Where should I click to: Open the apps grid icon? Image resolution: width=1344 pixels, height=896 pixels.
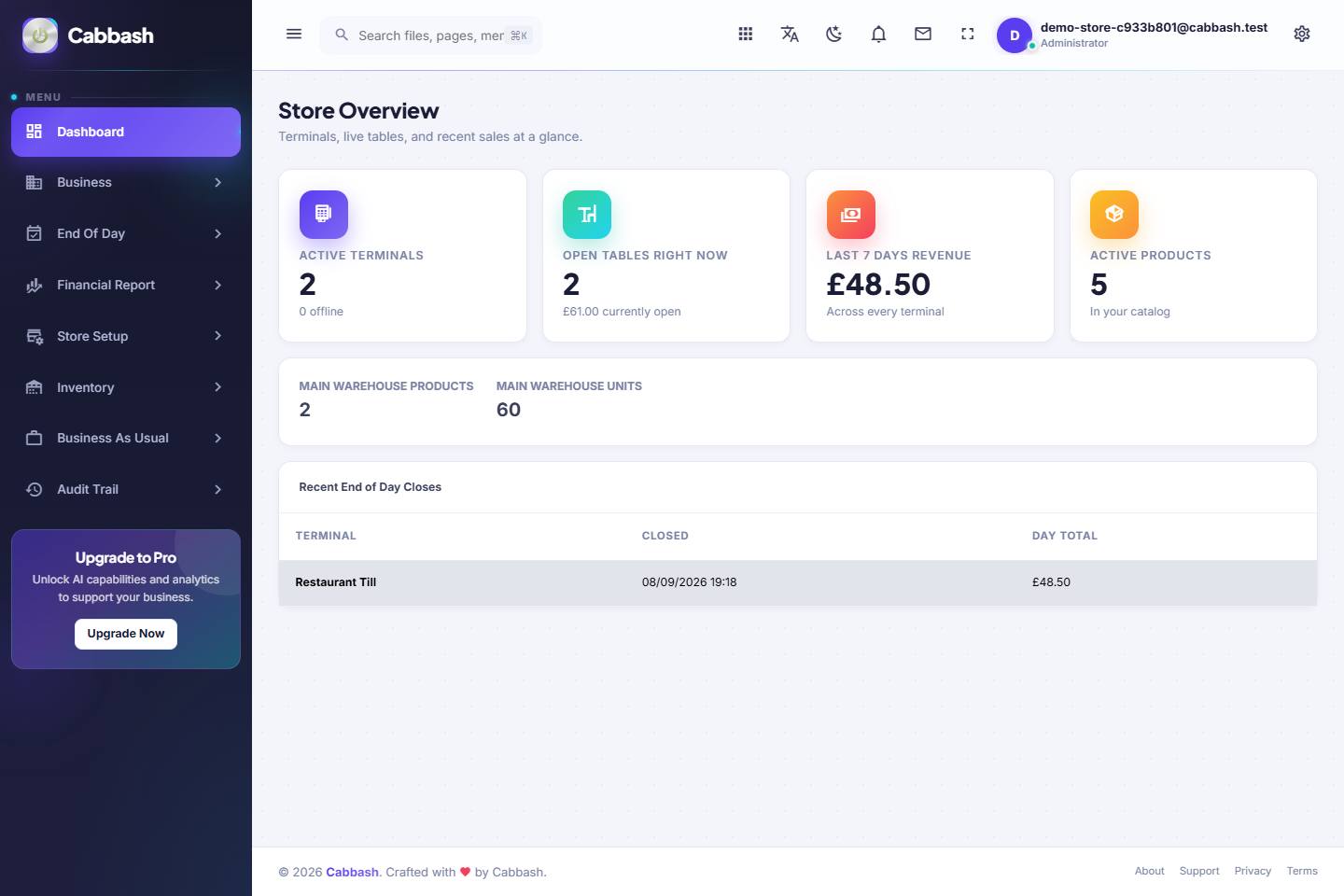pyautogui.click(x=746, y=35)
